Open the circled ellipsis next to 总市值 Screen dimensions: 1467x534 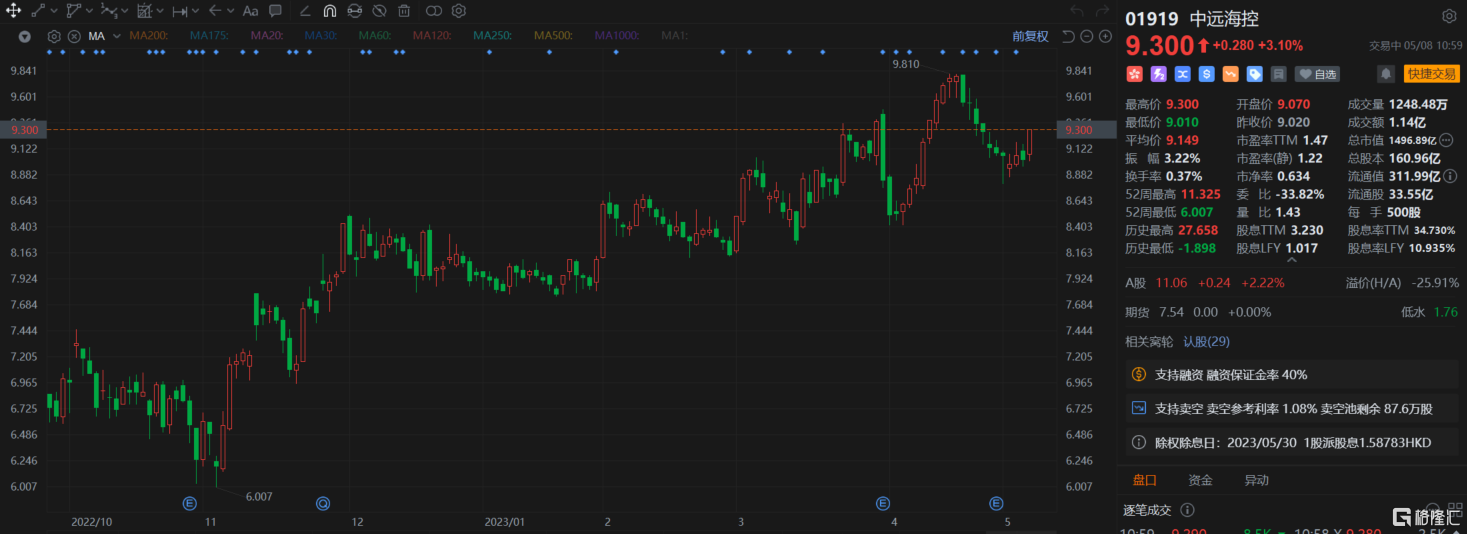coord(1446,140)
